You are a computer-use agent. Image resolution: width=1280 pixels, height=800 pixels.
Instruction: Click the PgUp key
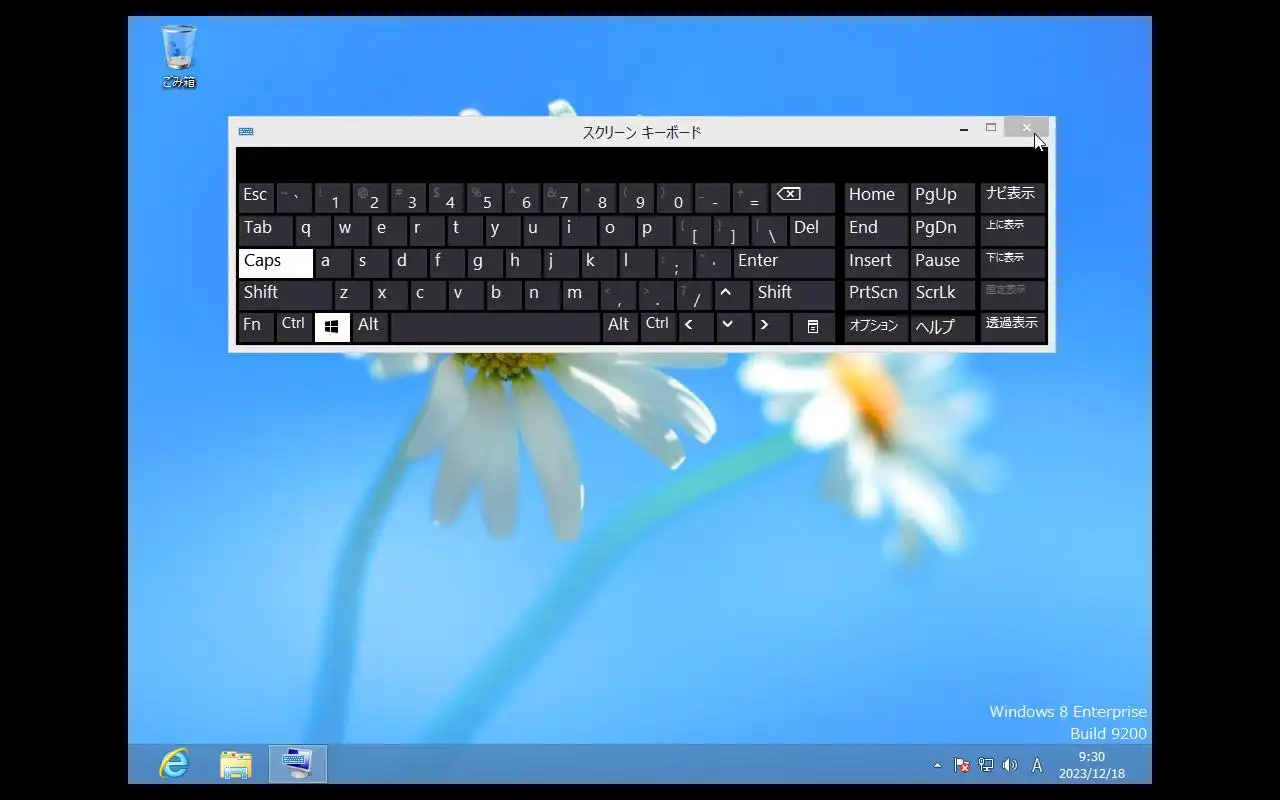(x=942, y=197)
